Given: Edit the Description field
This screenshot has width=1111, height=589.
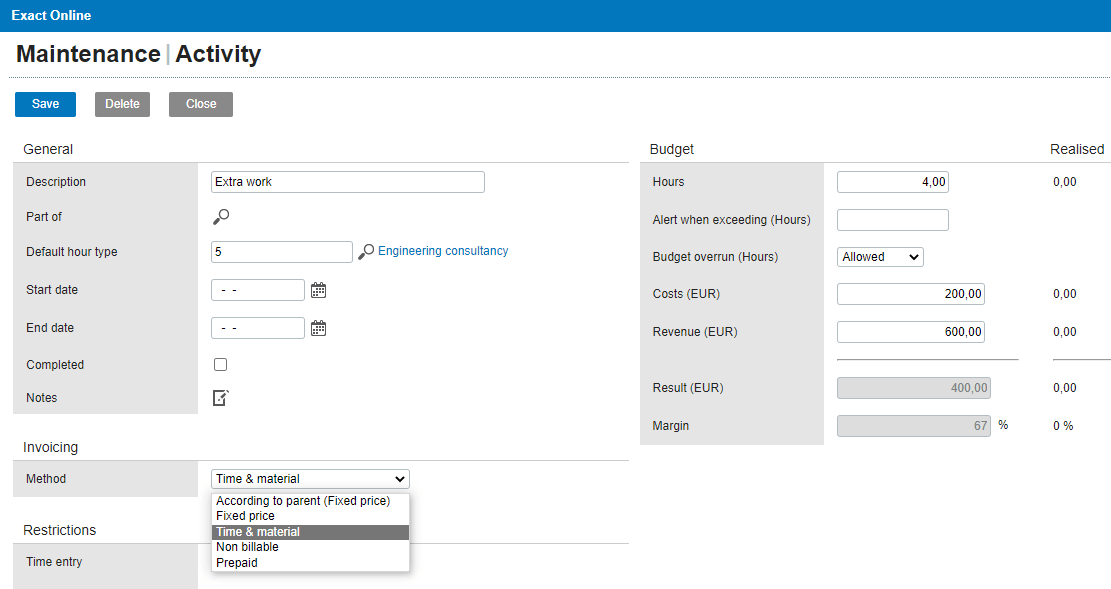Looking at the screenshot, I should (348, 181).
